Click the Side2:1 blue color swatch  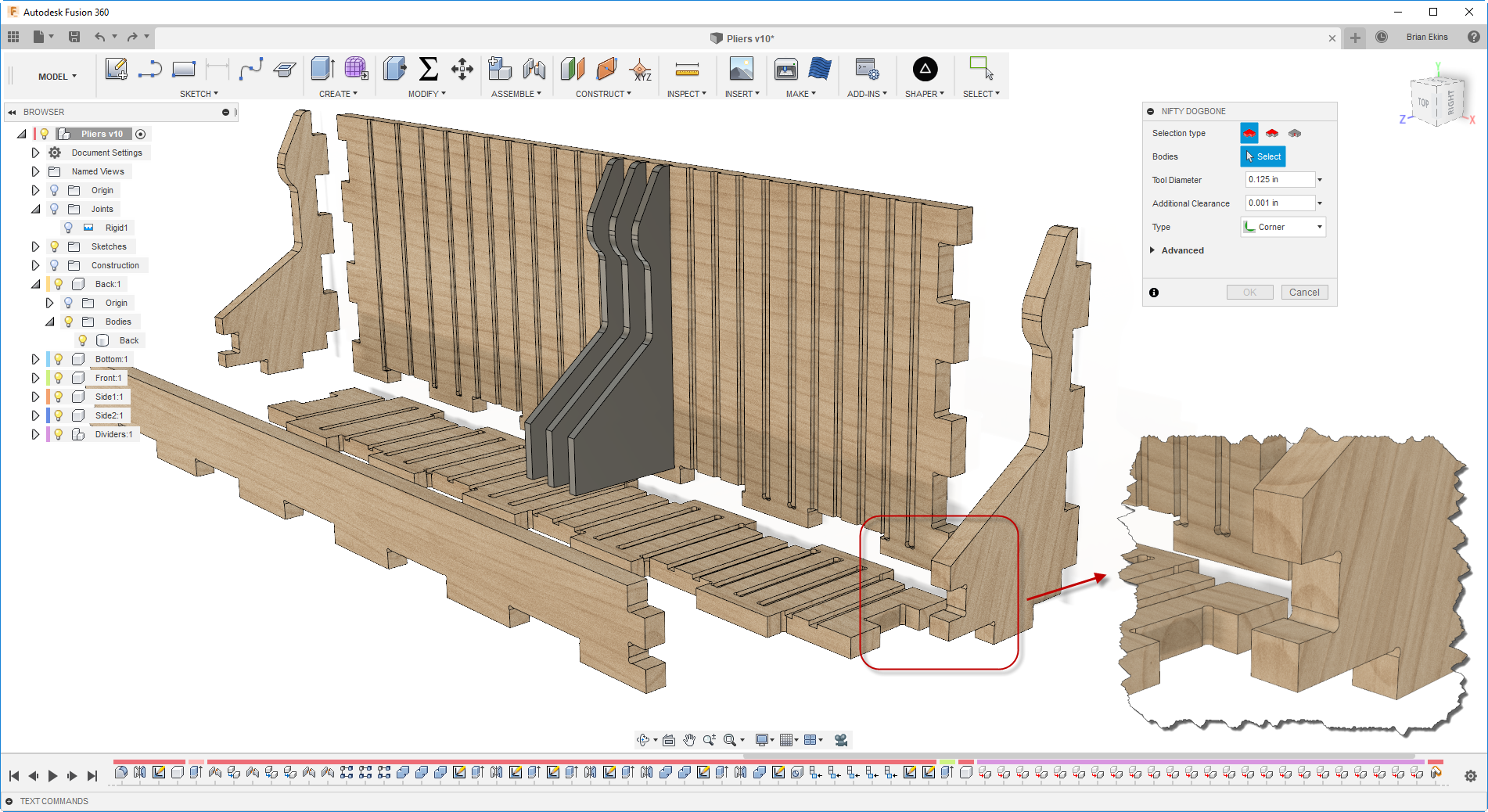point(49,415)
